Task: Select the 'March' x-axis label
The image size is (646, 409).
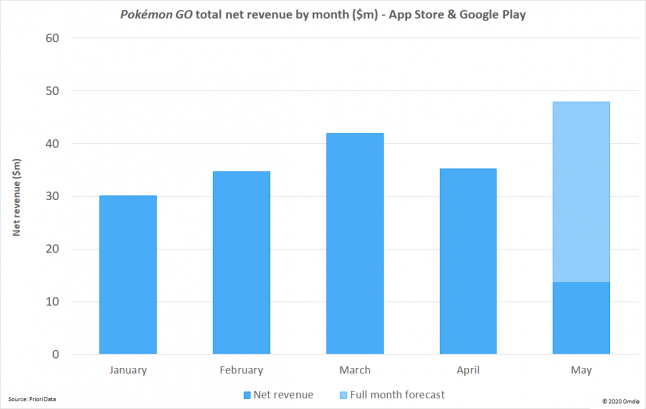Action: [355, 370]
